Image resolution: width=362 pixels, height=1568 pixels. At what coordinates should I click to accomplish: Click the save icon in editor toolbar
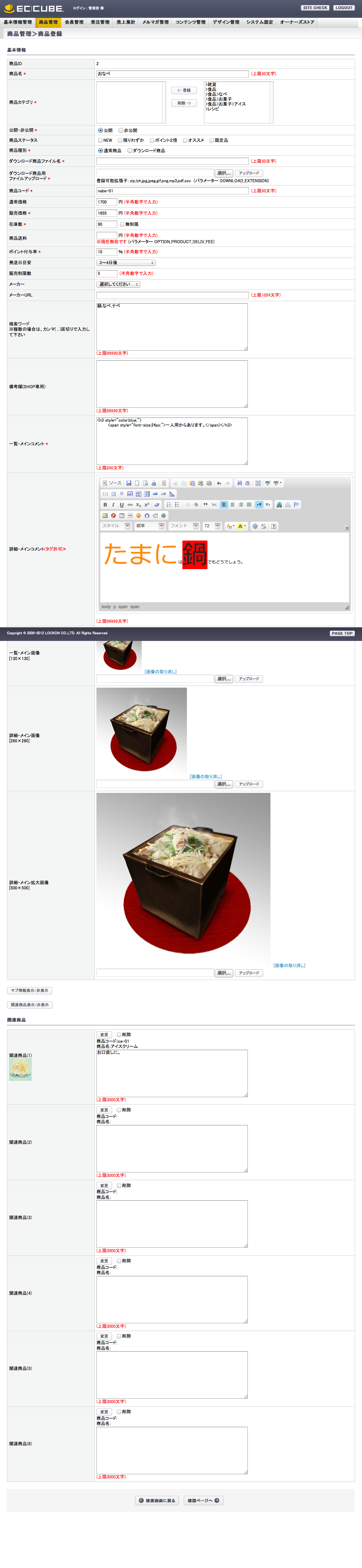[x=128, y=483]
